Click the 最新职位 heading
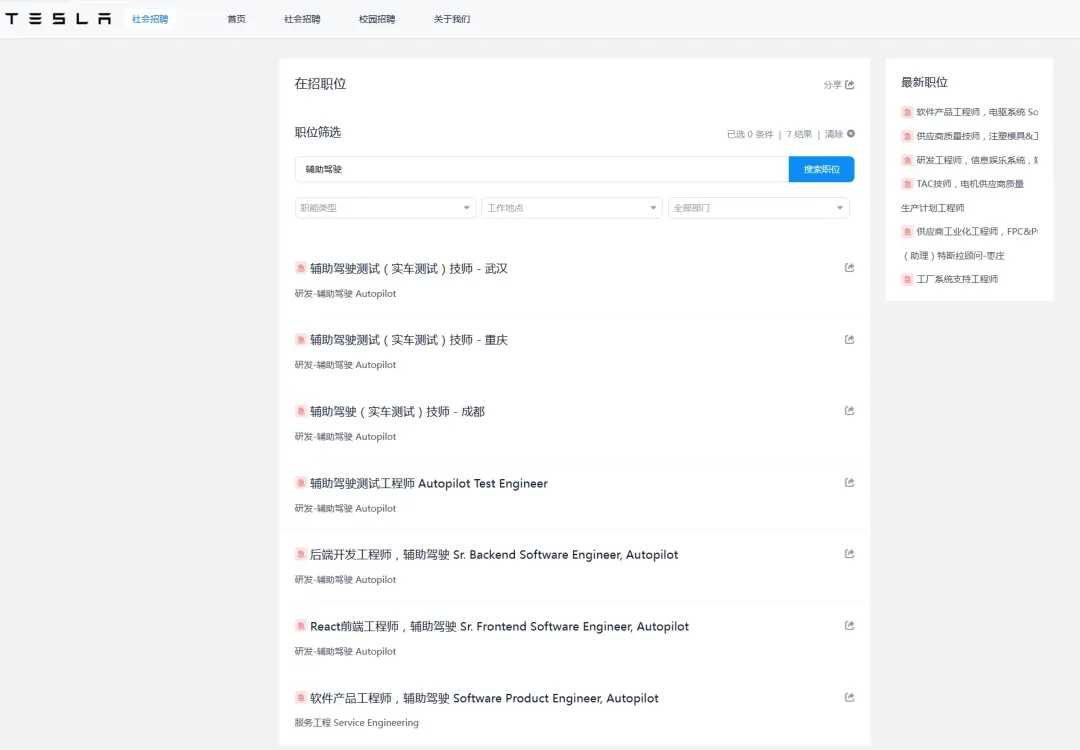 click(924, 83)
